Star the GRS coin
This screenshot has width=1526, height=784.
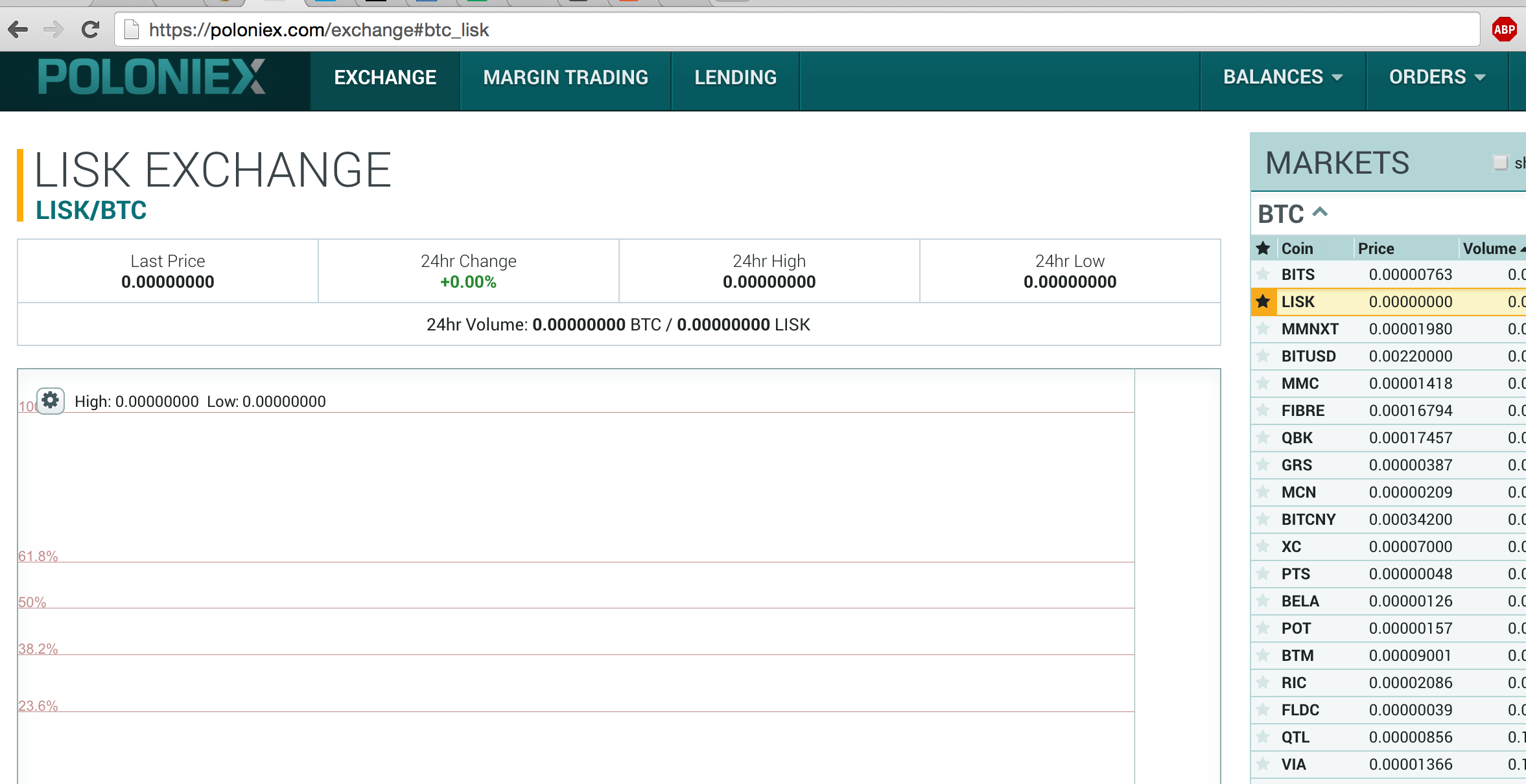(1263, 465)
